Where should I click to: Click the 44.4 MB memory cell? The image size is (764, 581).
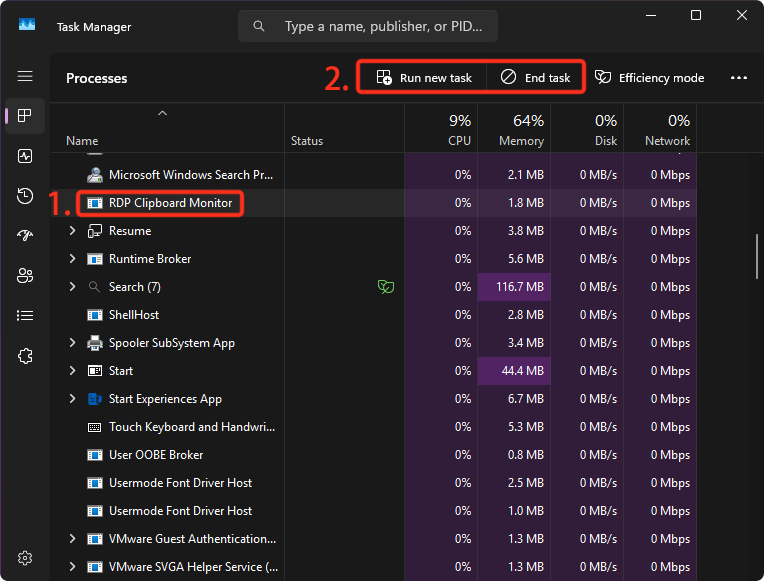pos(514,371)
